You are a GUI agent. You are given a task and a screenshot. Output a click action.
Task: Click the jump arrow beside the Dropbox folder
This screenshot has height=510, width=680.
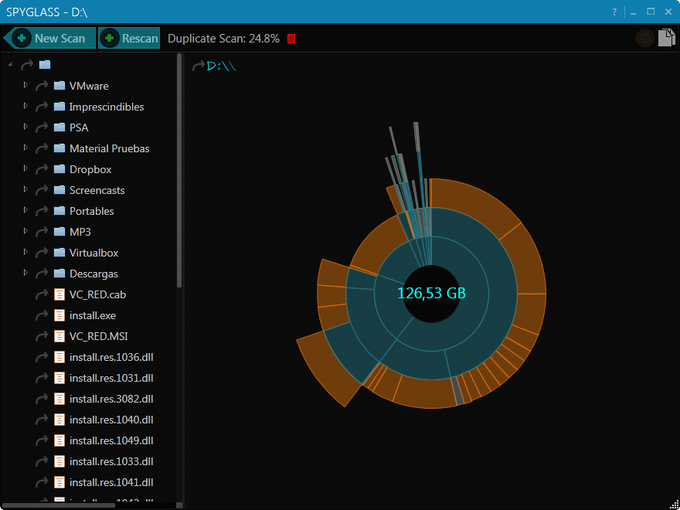pyautogui.click(x=42, y=170)
